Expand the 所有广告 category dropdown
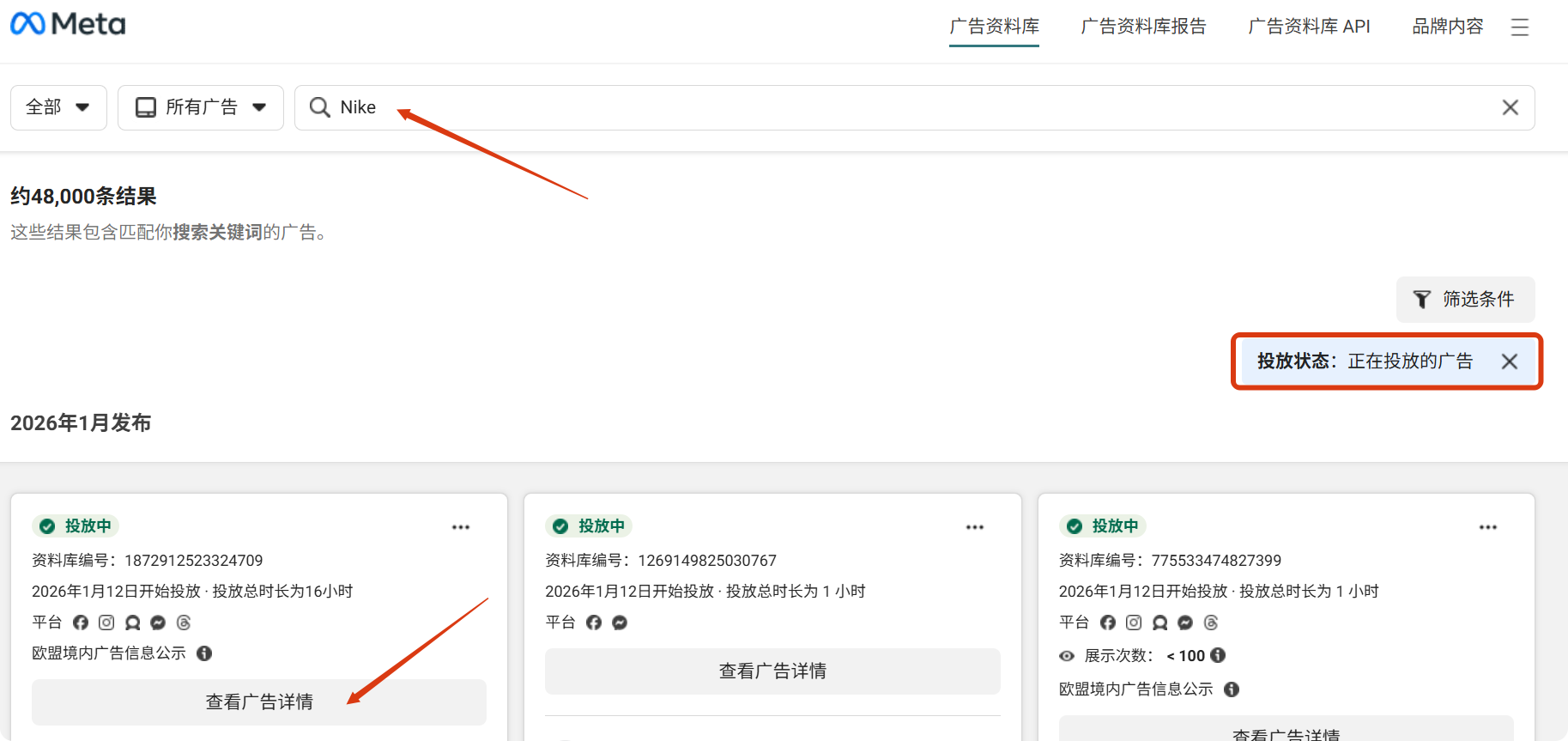This screenshot has width=1568, height=741. tap(201, 107)
